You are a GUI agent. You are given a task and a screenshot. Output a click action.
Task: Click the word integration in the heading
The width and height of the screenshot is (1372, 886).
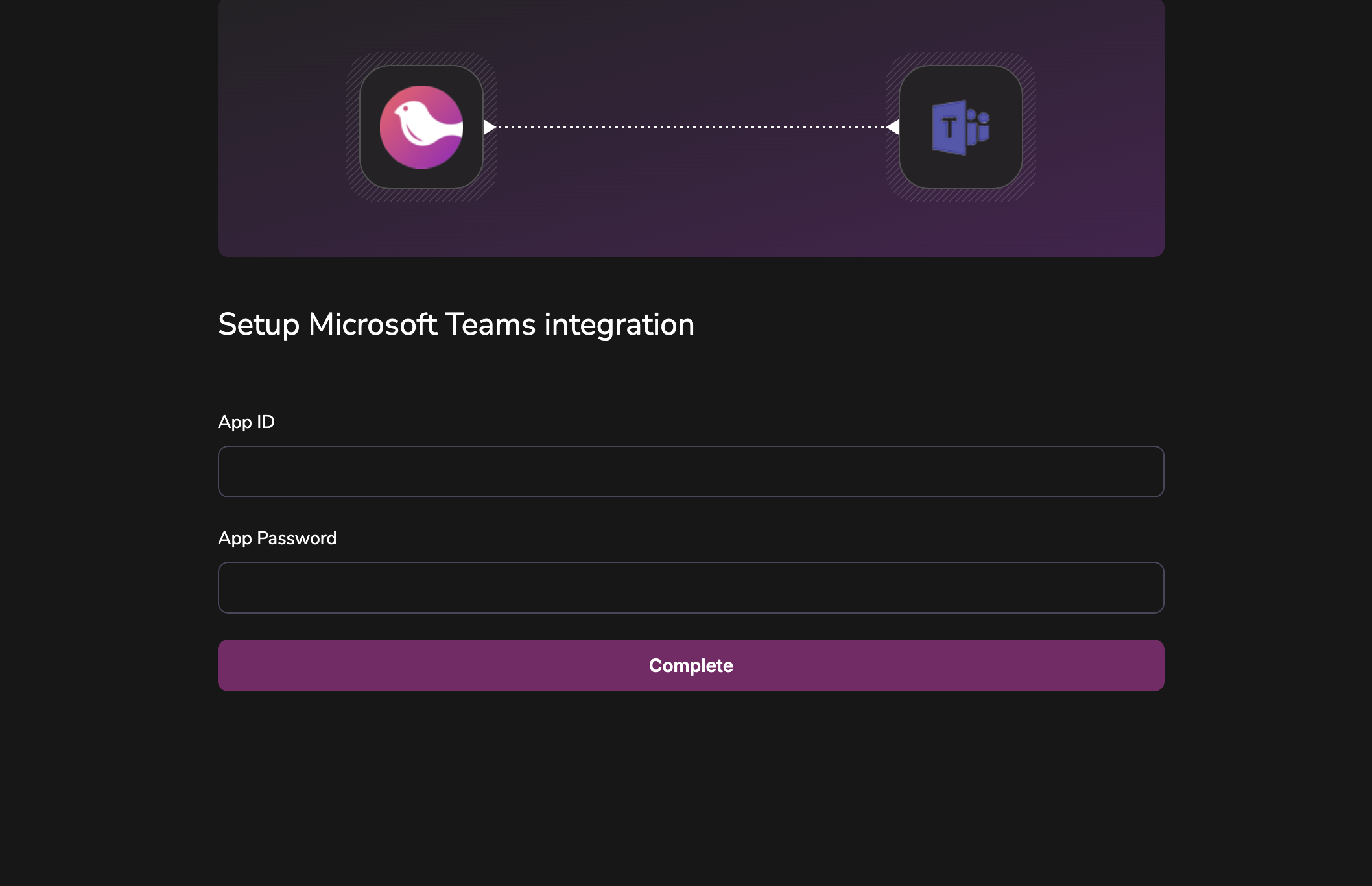point(619,324)
